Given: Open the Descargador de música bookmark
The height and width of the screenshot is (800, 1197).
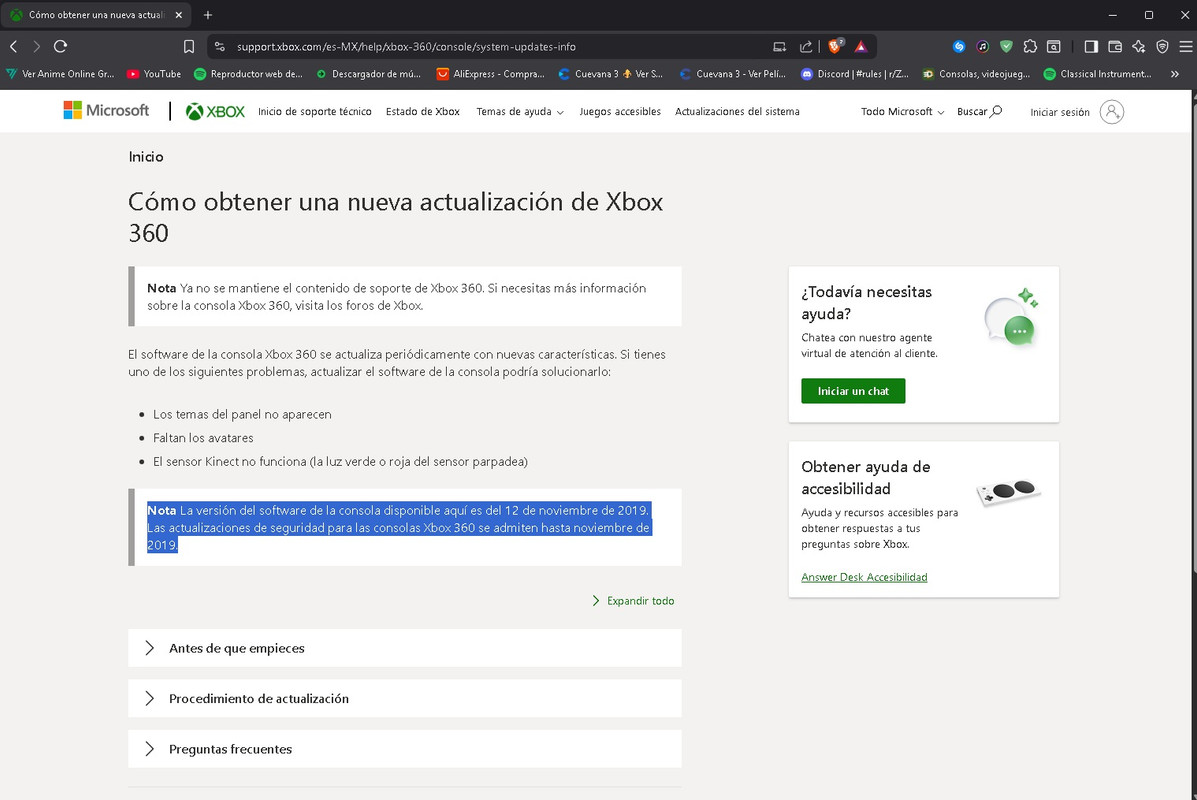Looking at the screenshot, I should point(368,74).
